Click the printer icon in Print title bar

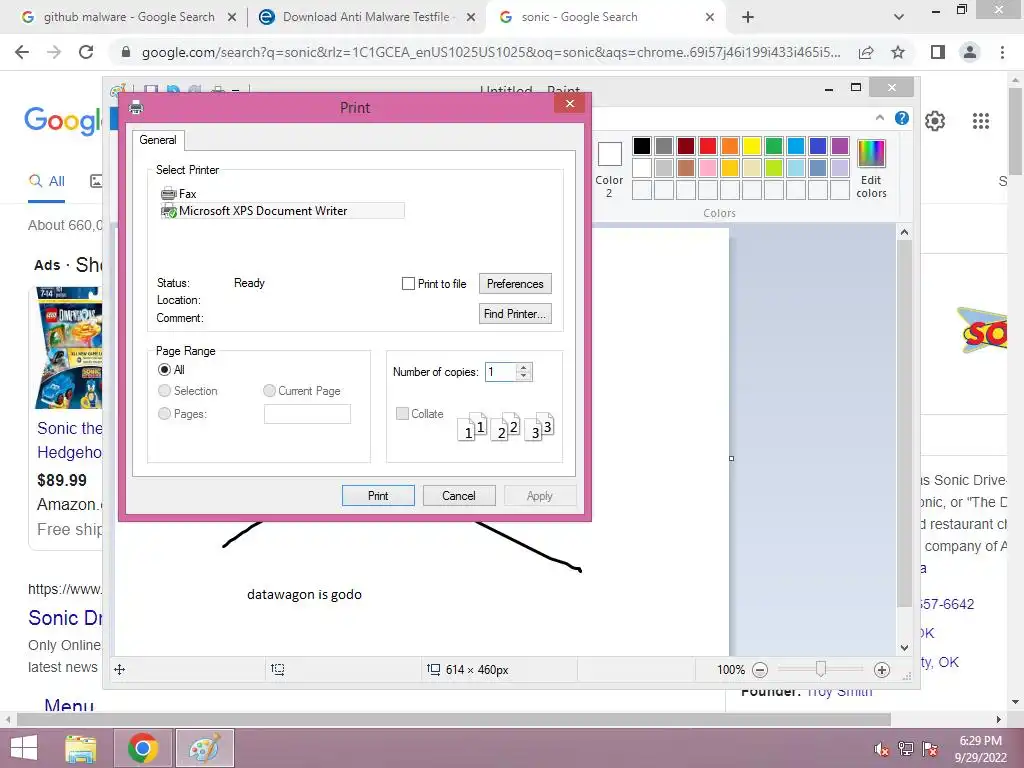pyautogui.click(x=136, y=107)
